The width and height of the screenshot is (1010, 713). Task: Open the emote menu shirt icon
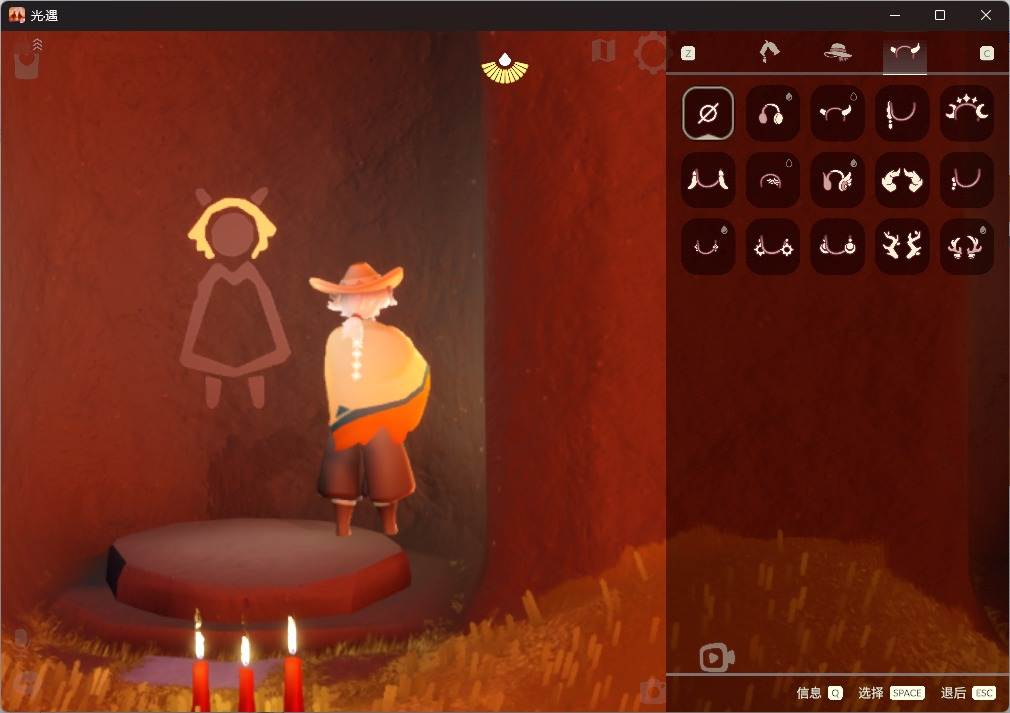27,63
